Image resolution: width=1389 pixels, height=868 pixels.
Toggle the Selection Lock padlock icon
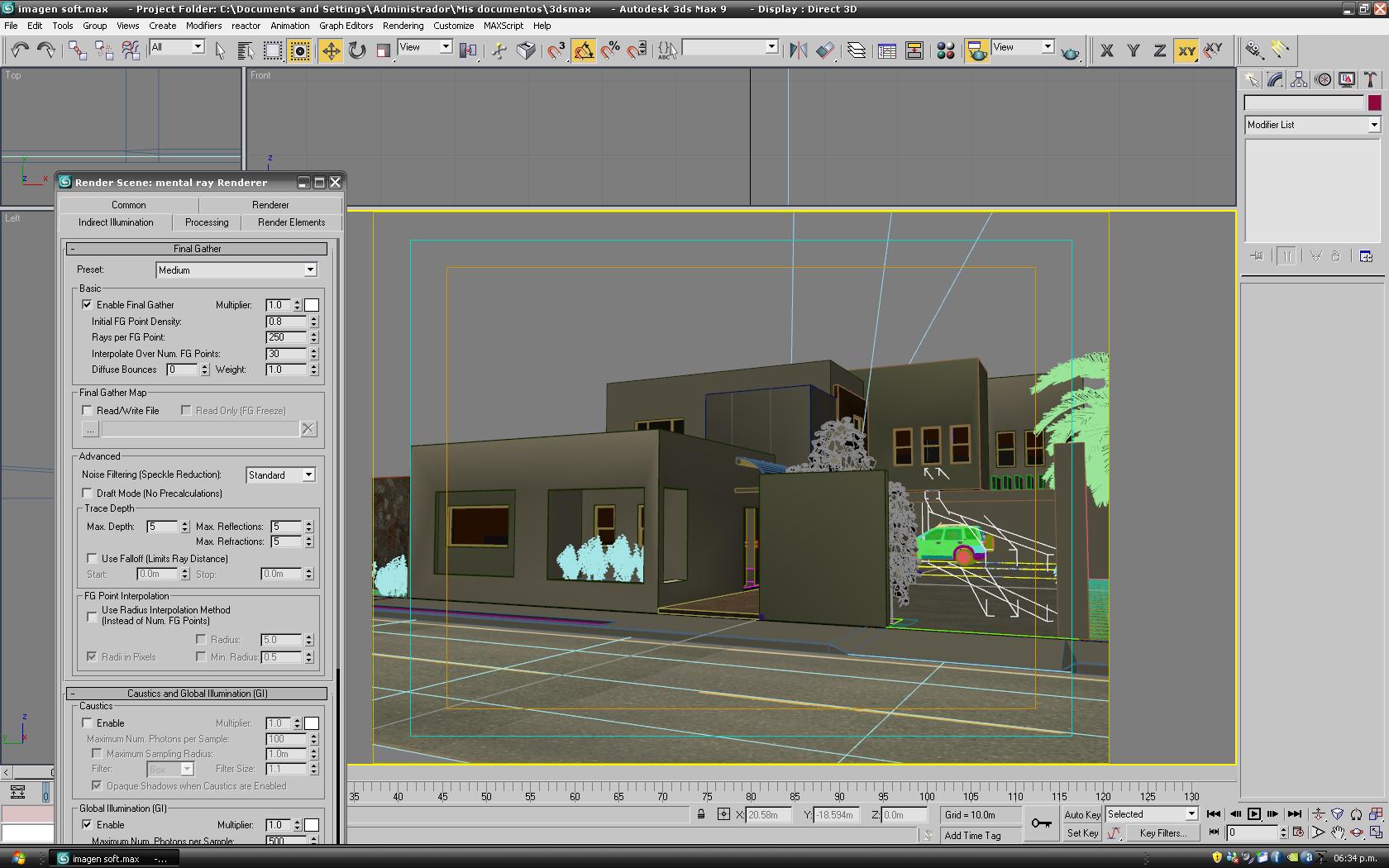[x=701, y=814]
